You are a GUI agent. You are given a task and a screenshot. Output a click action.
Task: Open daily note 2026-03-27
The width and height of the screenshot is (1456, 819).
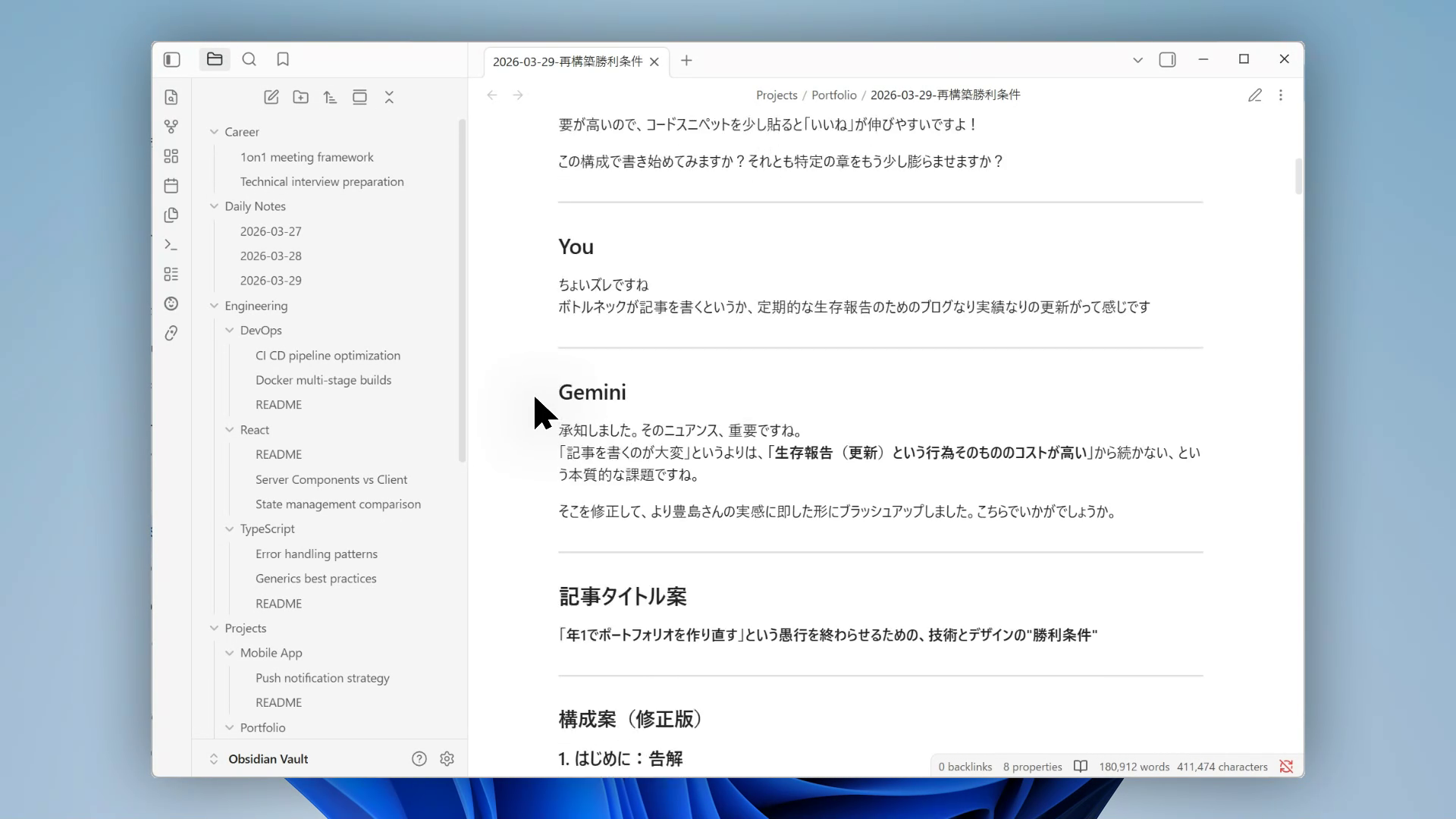pos(271,231)
